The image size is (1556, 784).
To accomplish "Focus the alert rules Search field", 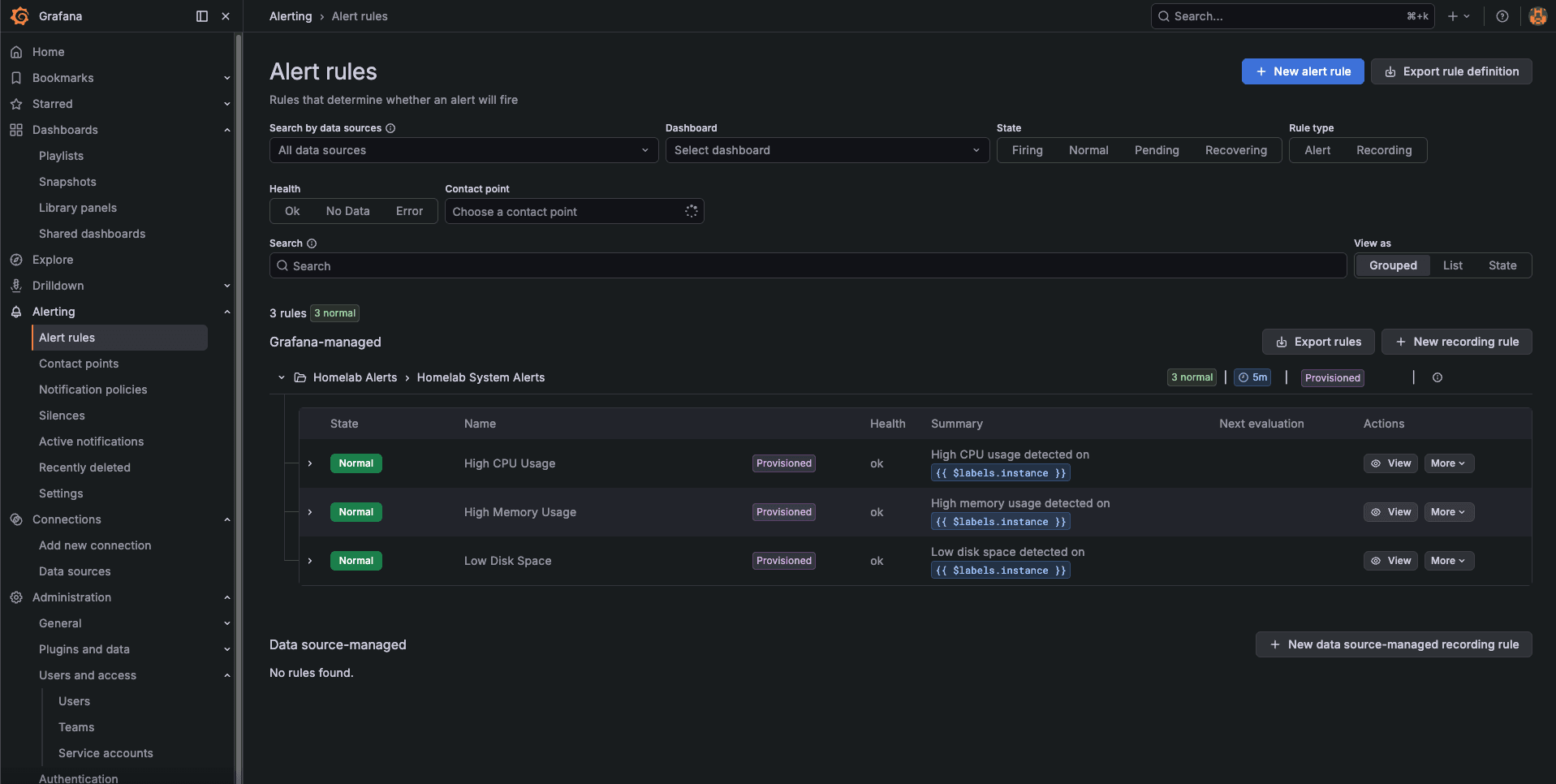I will [808, 265].
